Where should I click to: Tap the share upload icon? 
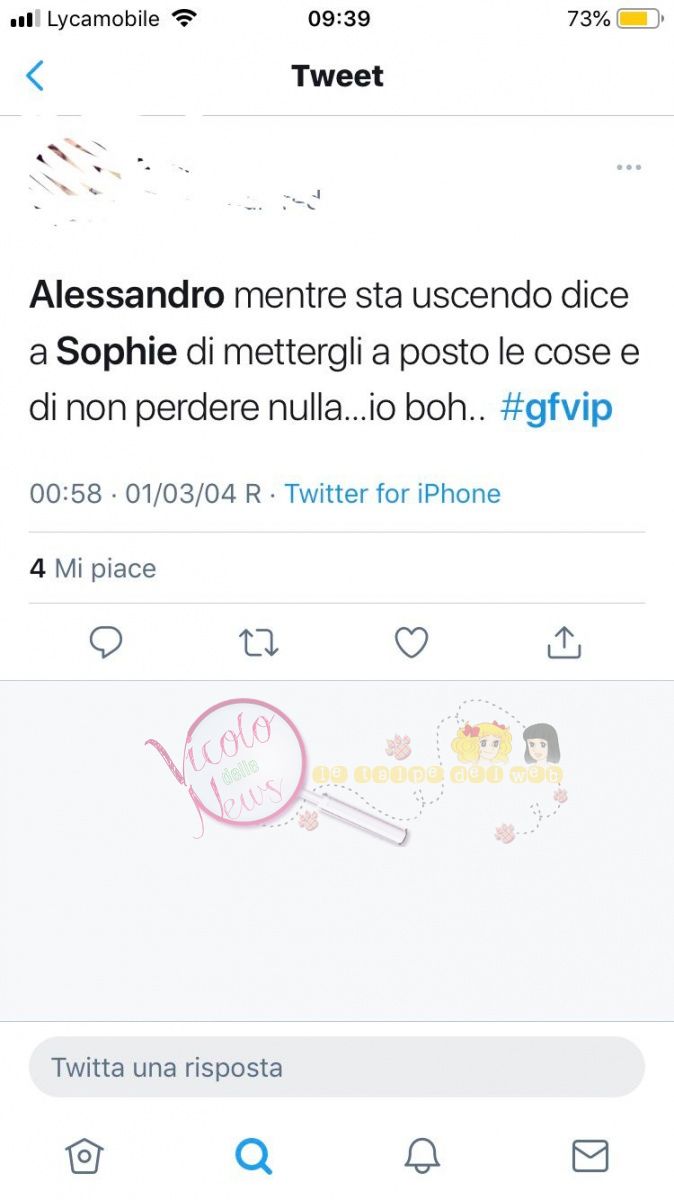(564, 642)
